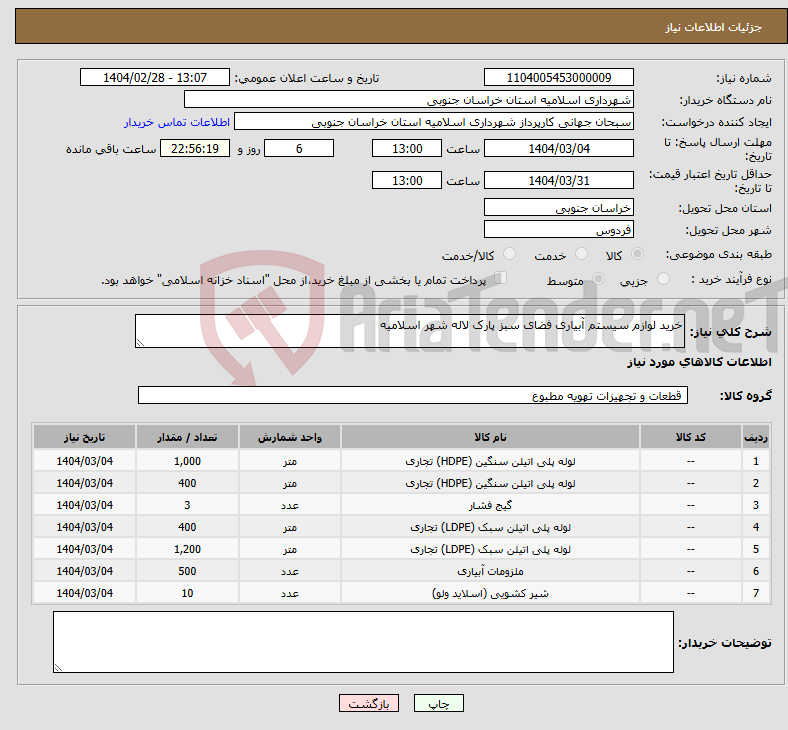Click the اطلاعات کالاهای مورد نیاز heading
This screenshot has height=730, width=788.
tap(699, 362)
